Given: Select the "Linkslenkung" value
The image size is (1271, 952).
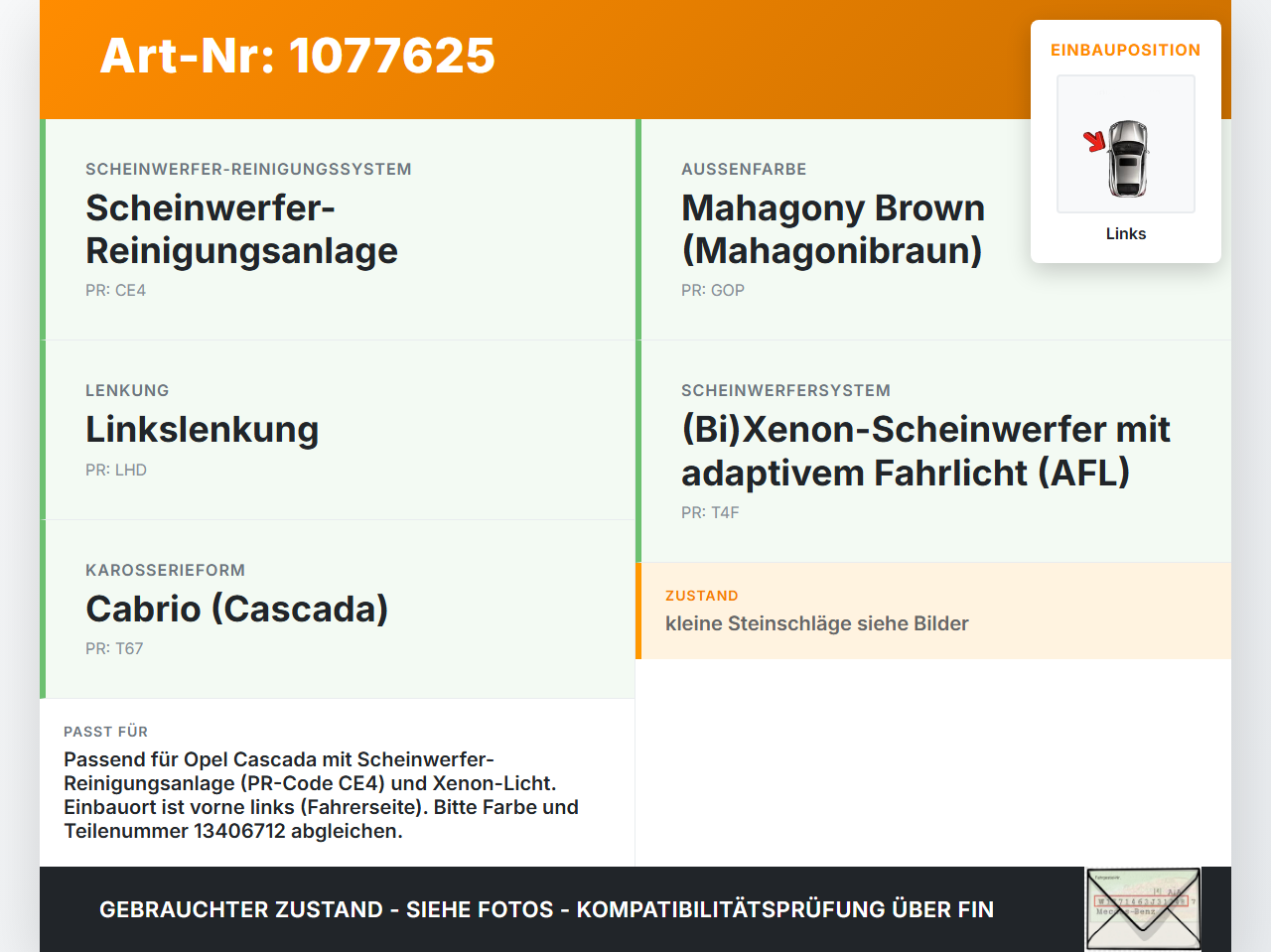Looking at the screenshot, I should pyautogui.click(x=203, y=429).
